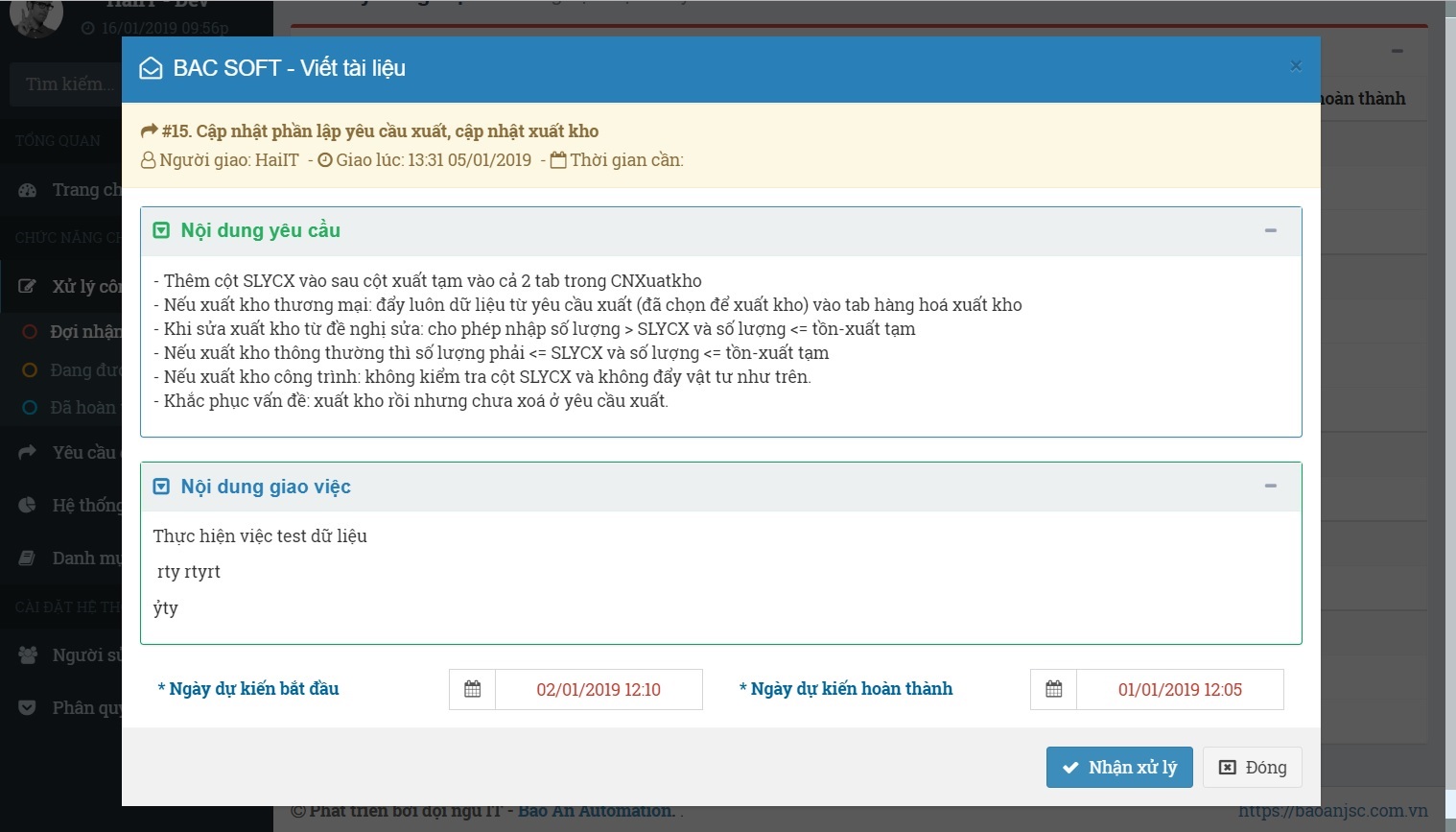This screenshot has height=832, width=1456.
Task: Select the Đợi nhận circle status item
Action: (30, 331)
